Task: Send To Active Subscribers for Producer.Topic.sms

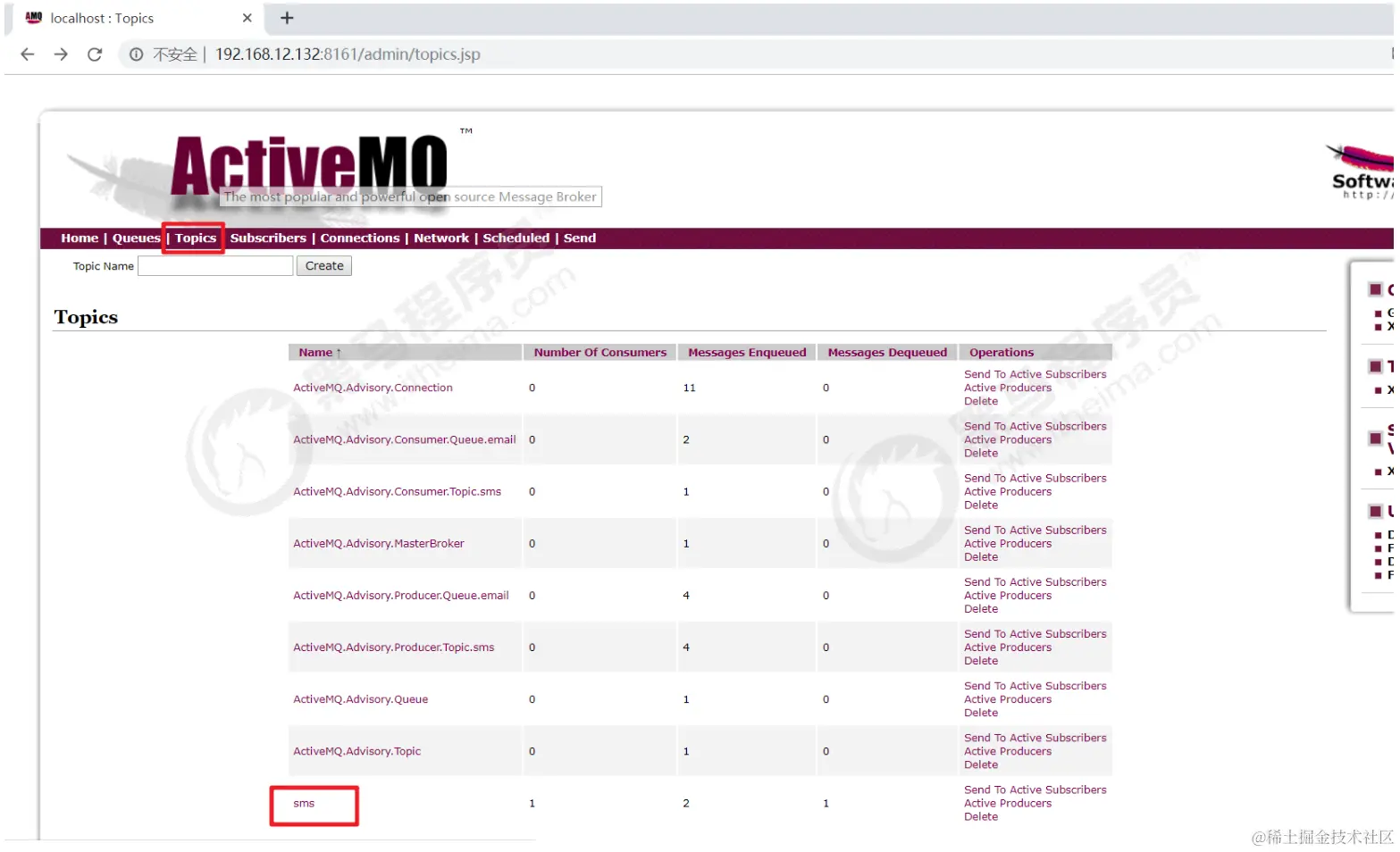Action: coord(1035,634)
